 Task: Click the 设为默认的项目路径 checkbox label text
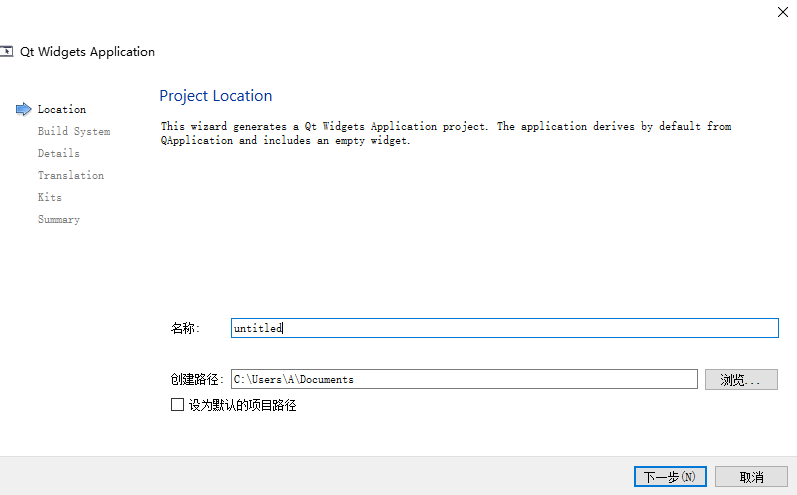[242, 405]
